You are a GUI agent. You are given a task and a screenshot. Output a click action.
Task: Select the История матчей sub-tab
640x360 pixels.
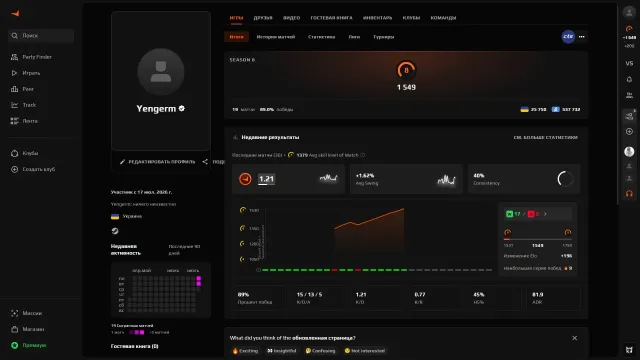276,37
